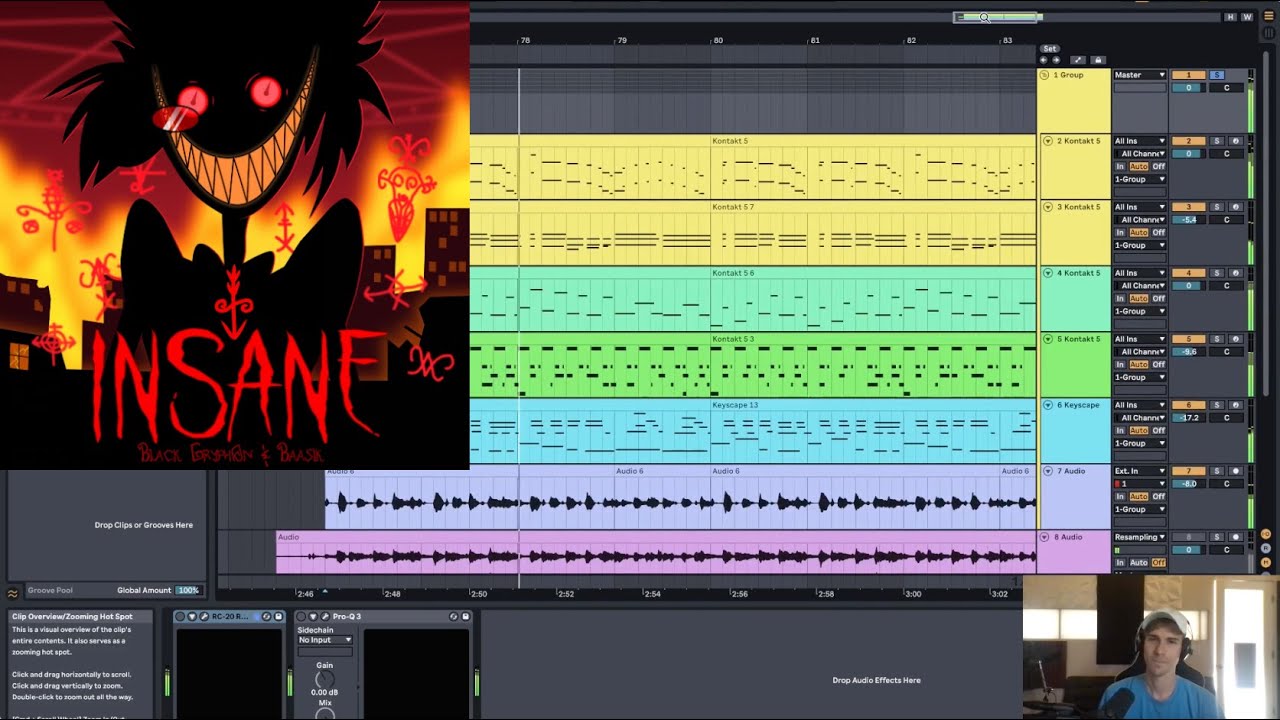The image size is (1280, 720).
Task: Set track 6 Keyscape monitor to Off
Action: 1159,430
